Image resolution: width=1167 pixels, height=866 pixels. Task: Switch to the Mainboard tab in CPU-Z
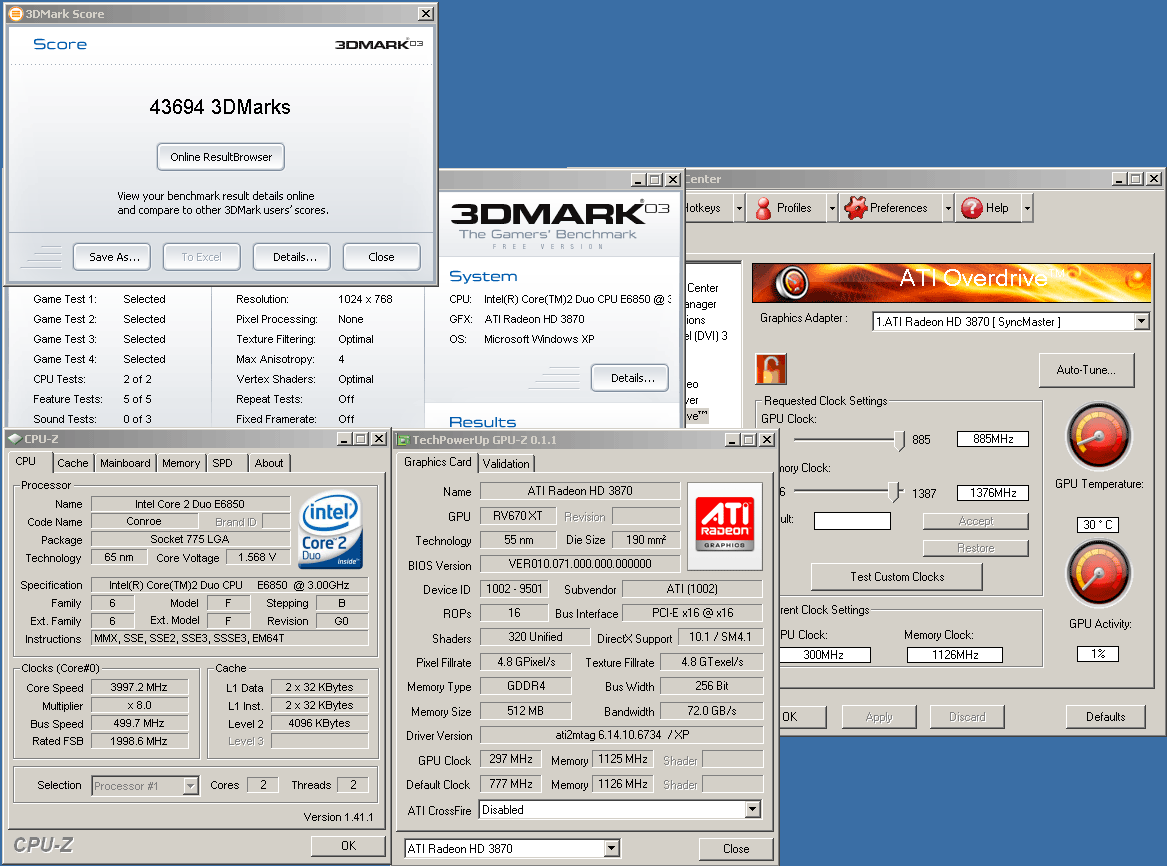tap(125, 463)
